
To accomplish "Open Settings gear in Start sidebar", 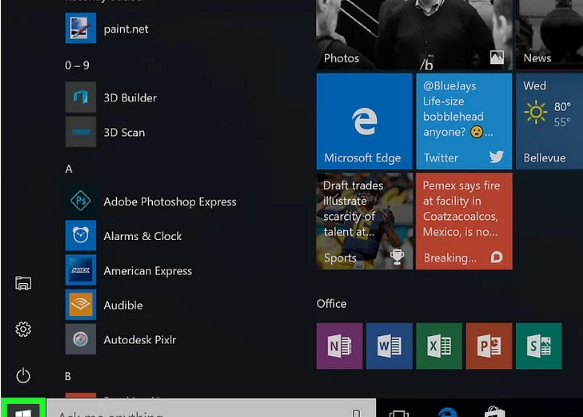I will [x=23, y=329].
